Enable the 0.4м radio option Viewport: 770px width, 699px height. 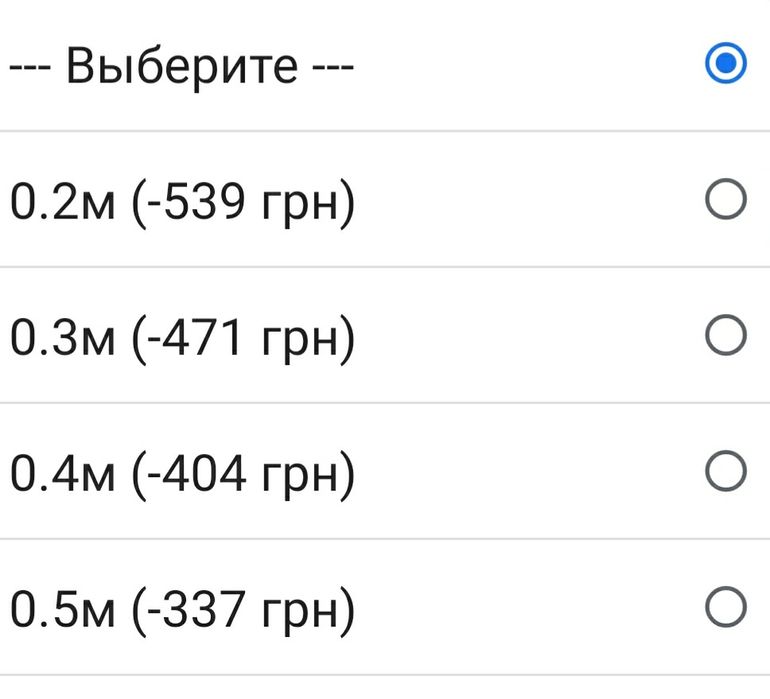pyautogui.click(x=725, y=471)
